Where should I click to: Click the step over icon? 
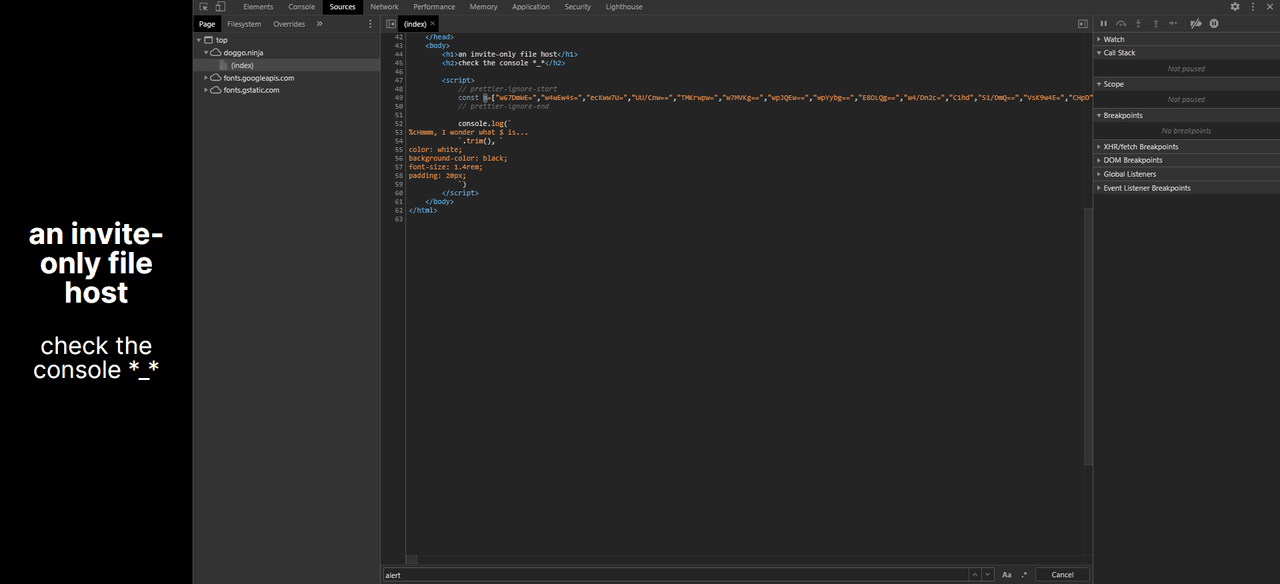[x=1121, y=24]
